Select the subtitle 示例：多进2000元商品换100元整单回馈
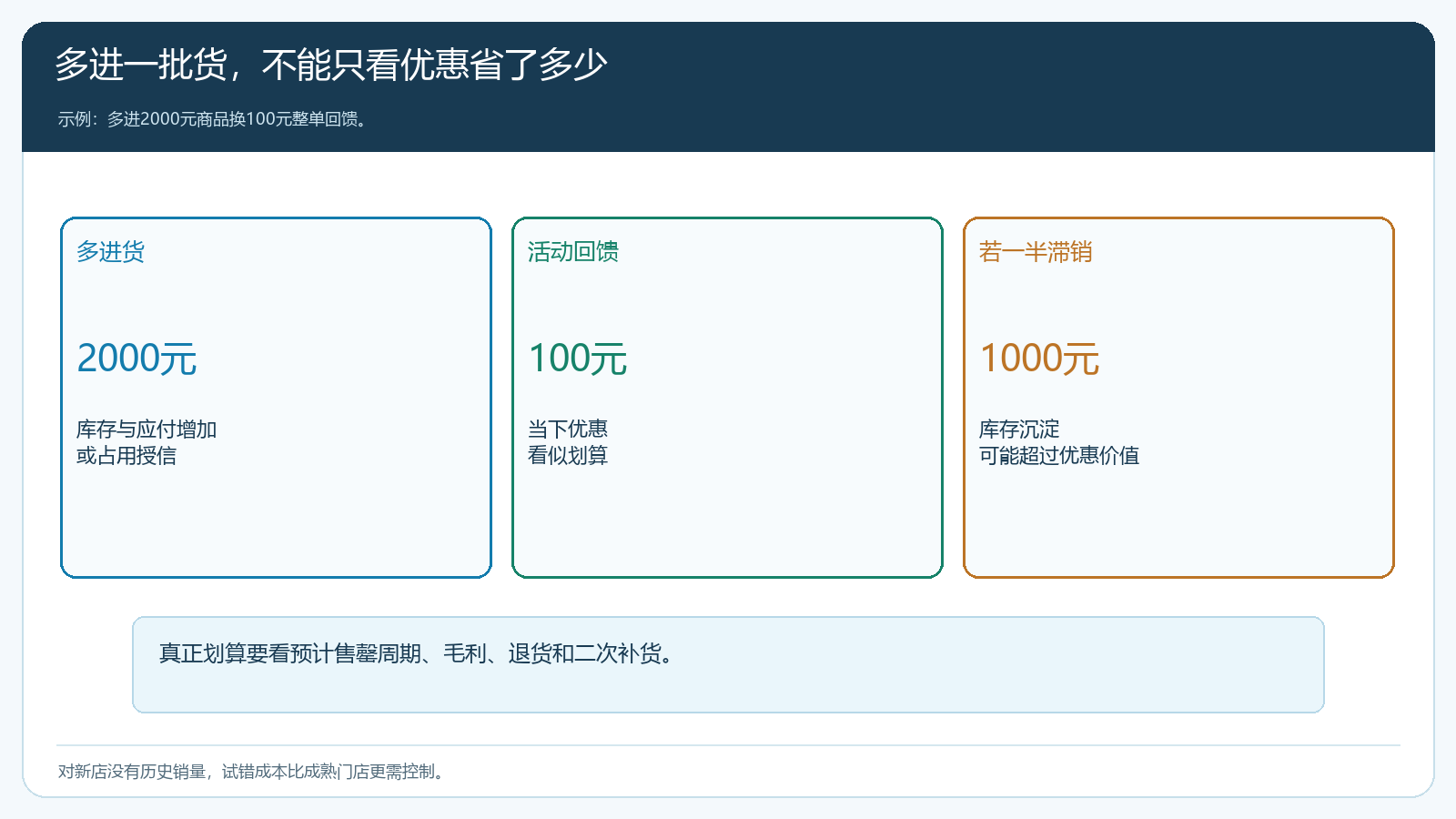This screenshot has height=819, width=1456. pos(215,119)
